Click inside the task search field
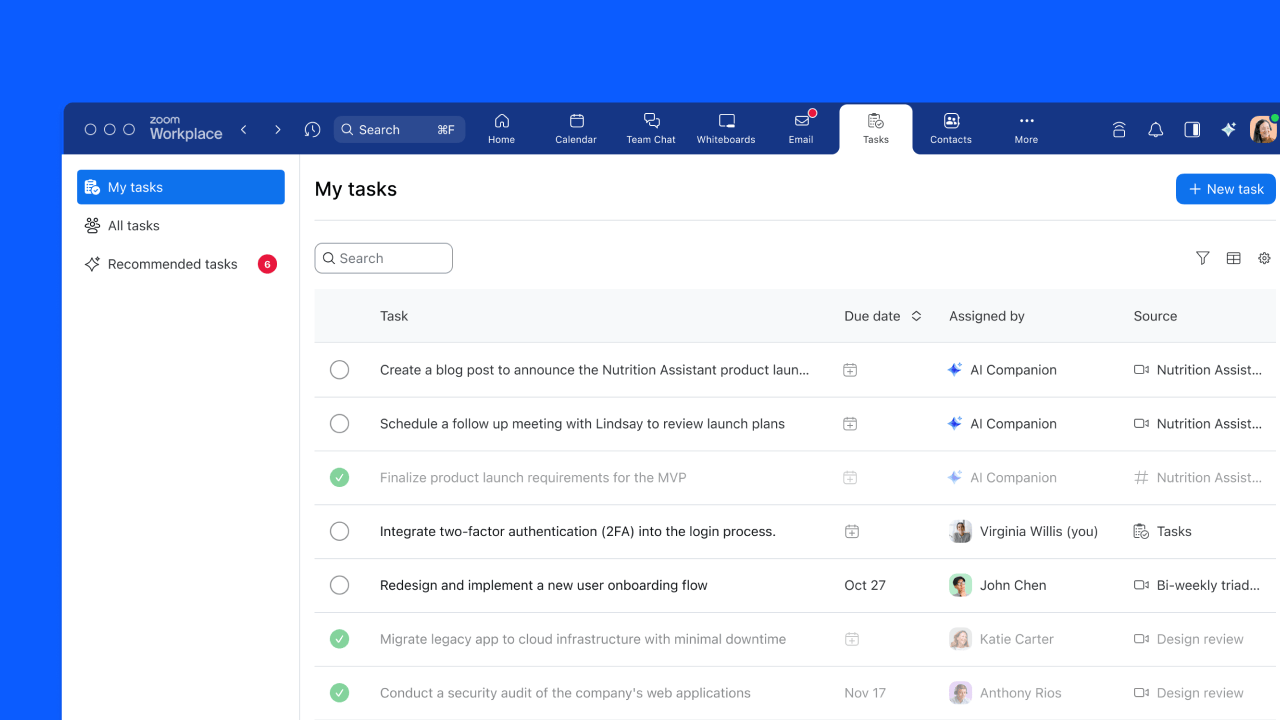Viewport: 1280px width, 720px height. click(383, 257)
